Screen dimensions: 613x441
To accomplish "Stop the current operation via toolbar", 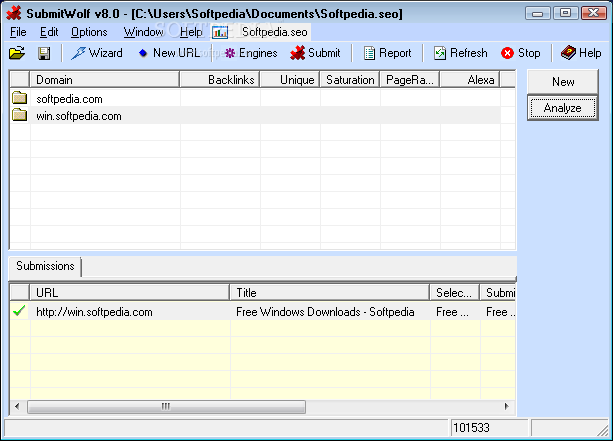I will 521,53.
